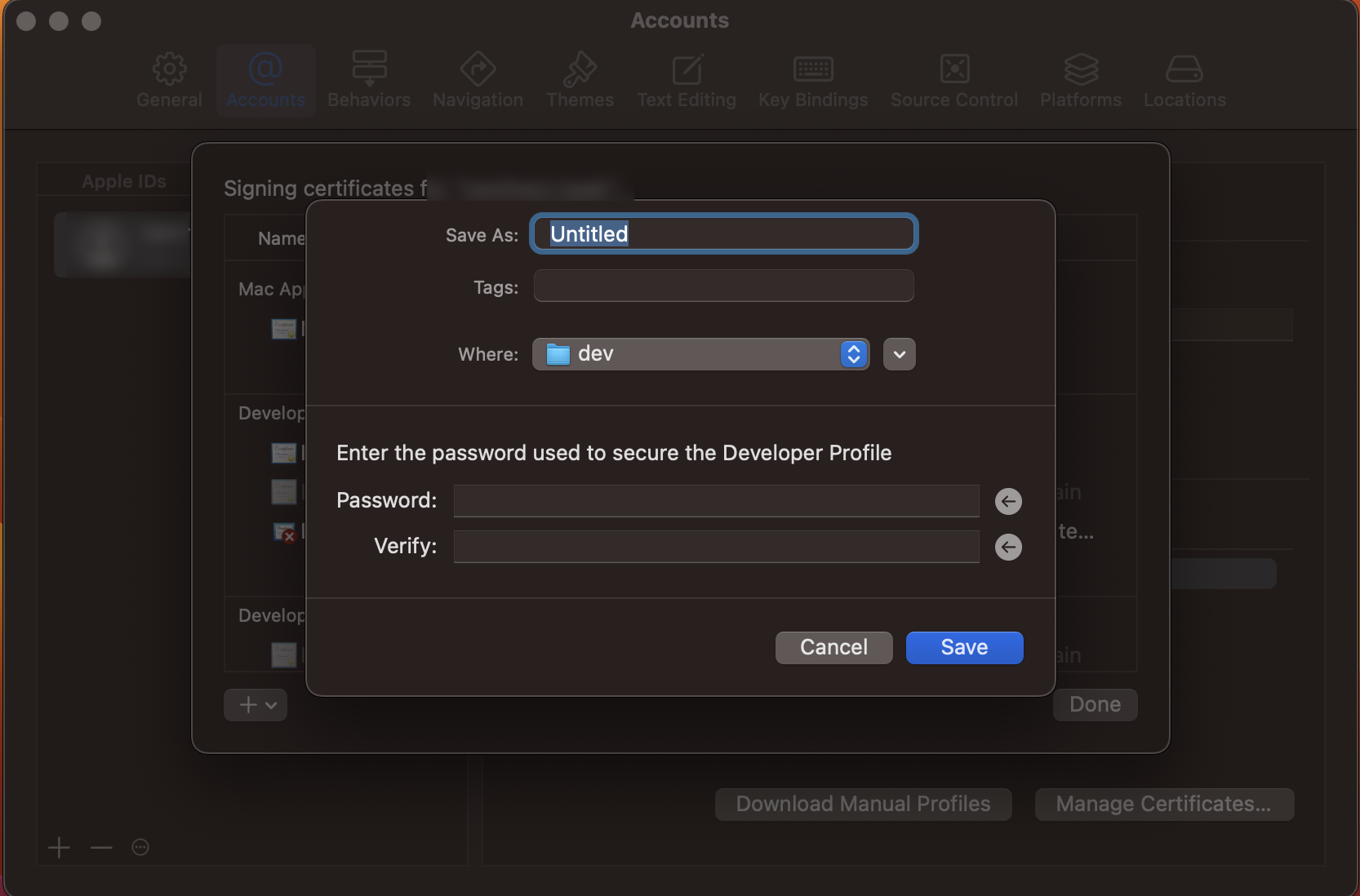Select the blurred Apple ID account row
The image size is (1360, 896).
coord(122,245)
